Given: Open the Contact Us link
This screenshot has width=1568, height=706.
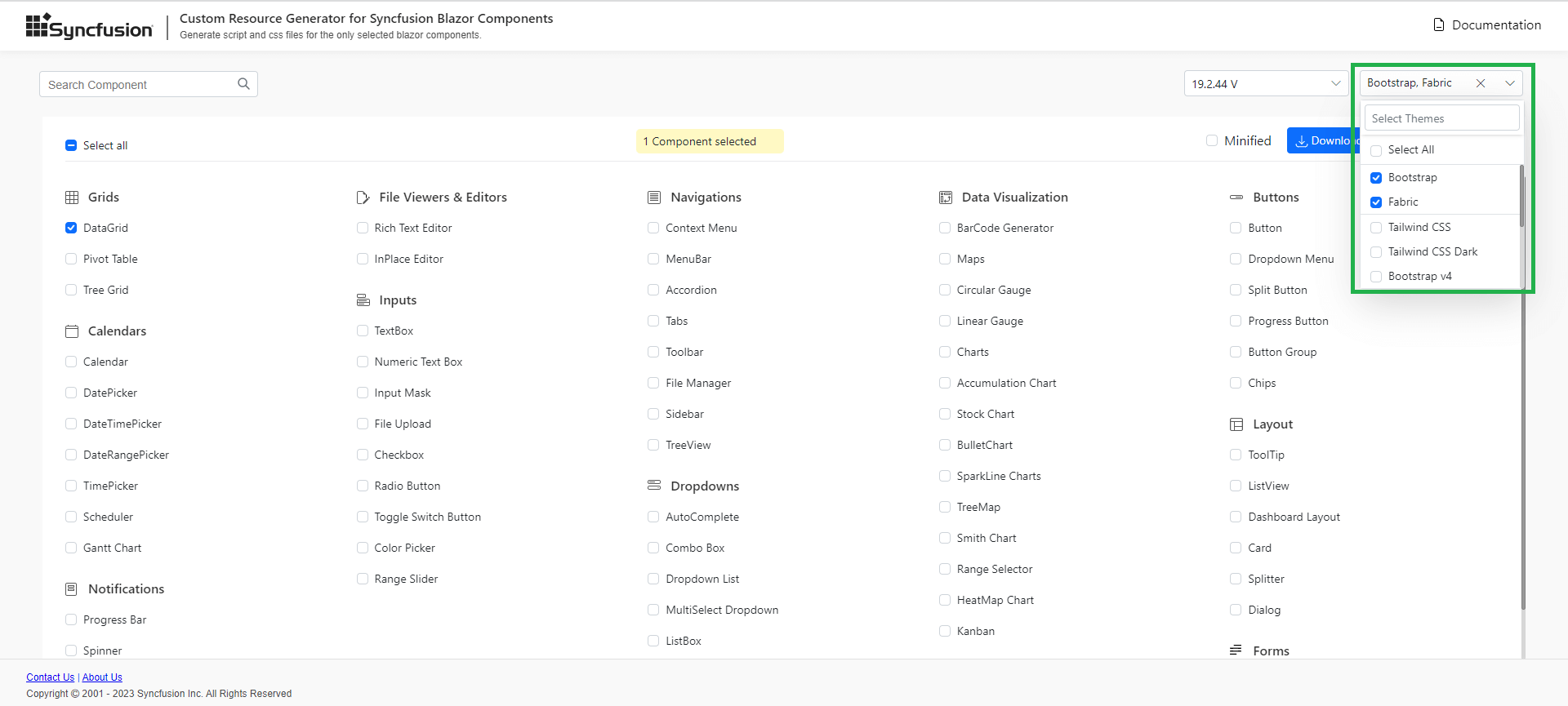Looking at the screenshot, I should pyautogui.click(x=50, y=677).
